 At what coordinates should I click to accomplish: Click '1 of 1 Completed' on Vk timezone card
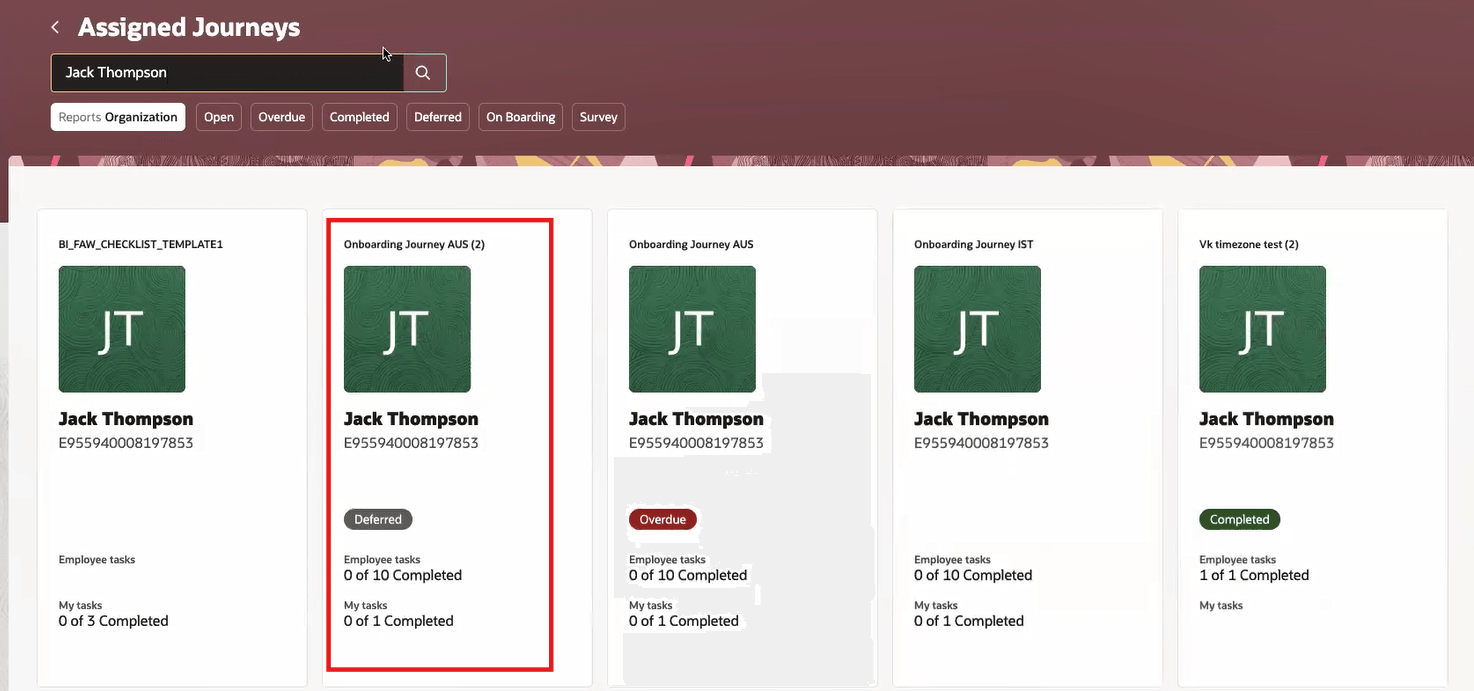point(1254,575)
